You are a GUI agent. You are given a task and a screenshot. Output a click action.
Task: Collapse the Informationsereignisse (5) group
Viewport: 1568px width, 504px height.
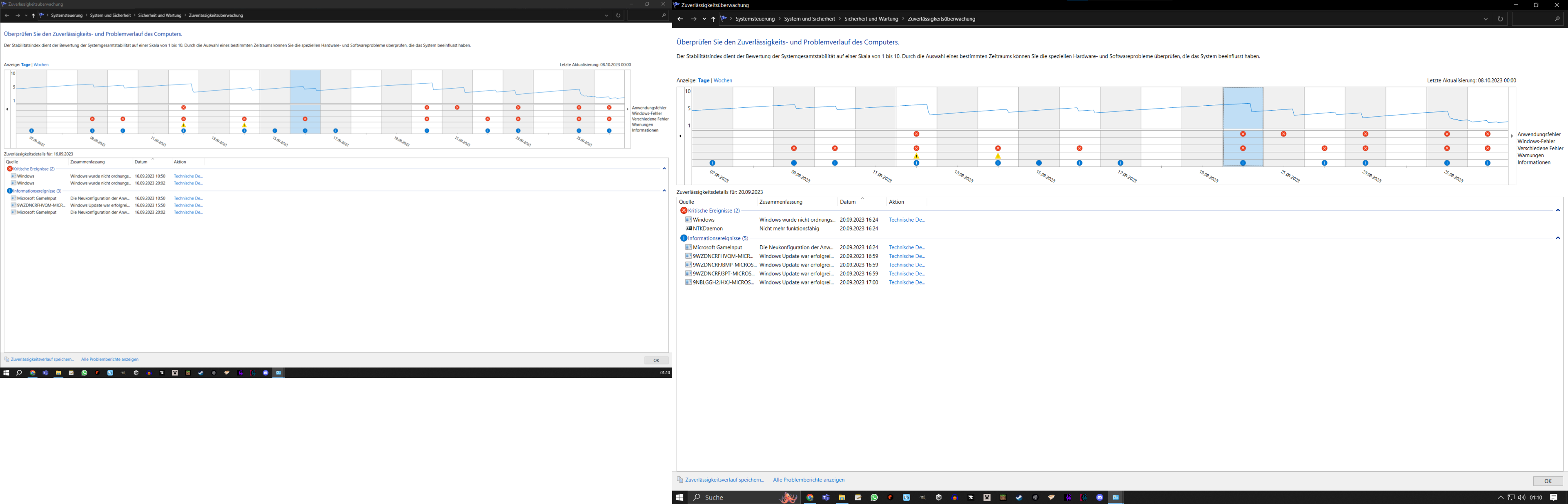[x=1558, y=238]
